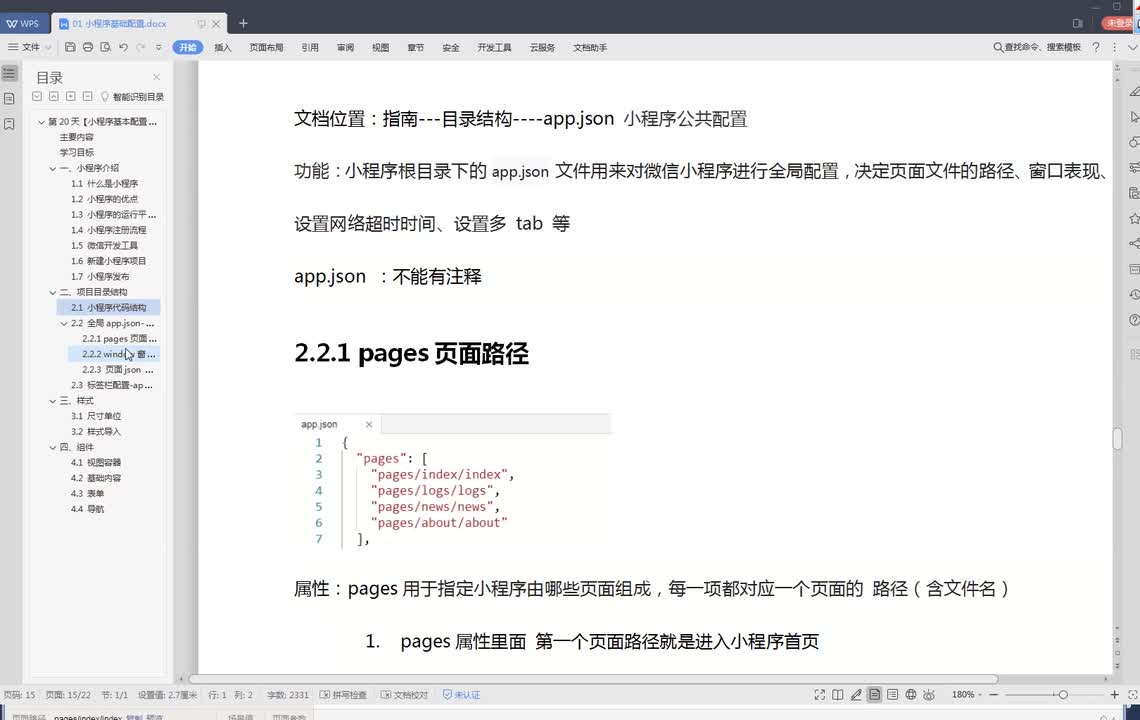Open the 引用 ribbon tab
1140x720 pixels.
pos(310,48)
